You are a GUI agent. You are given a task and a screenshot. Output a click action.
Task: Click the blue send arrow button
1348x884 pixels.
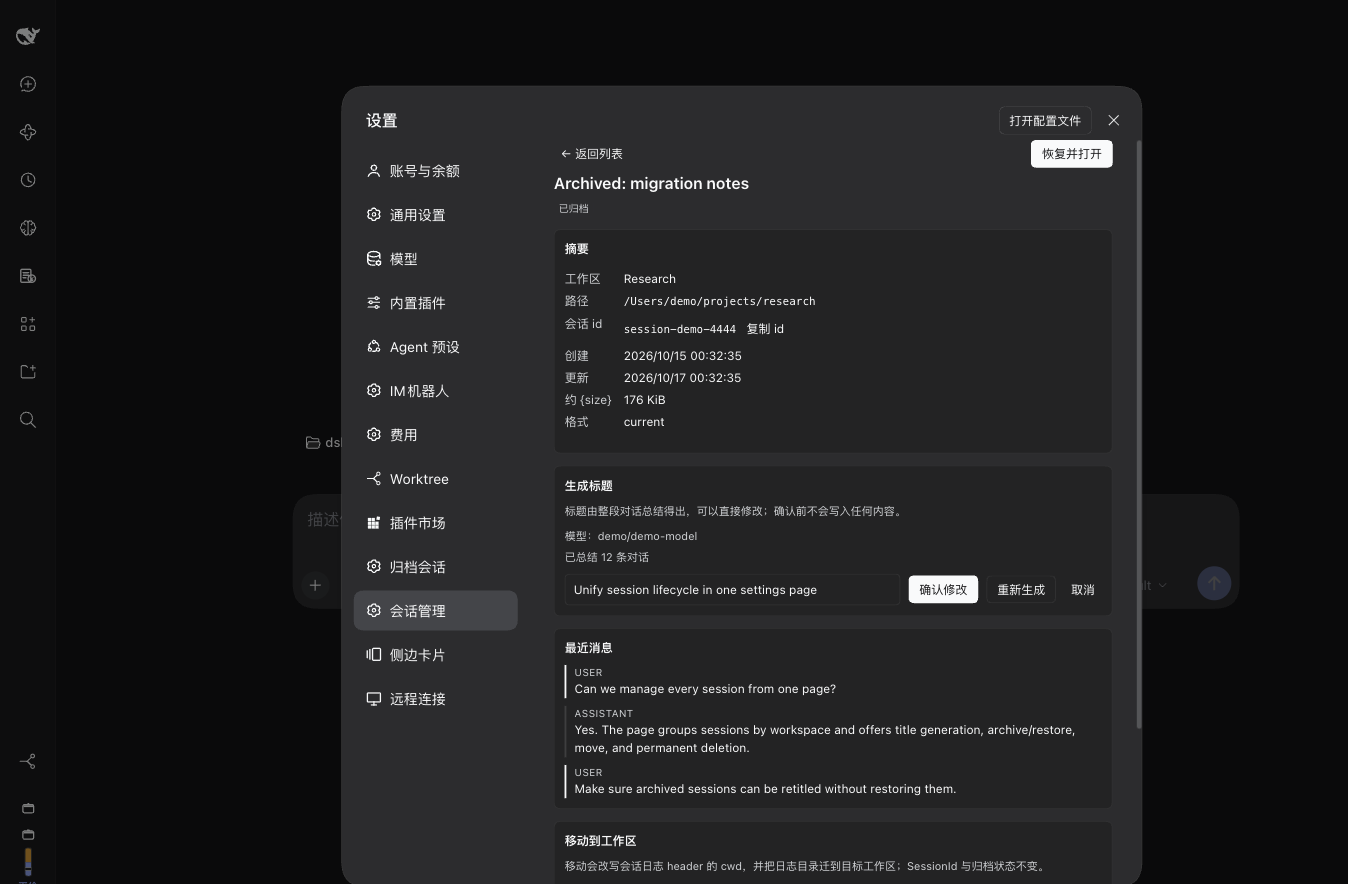(1214, 584)
